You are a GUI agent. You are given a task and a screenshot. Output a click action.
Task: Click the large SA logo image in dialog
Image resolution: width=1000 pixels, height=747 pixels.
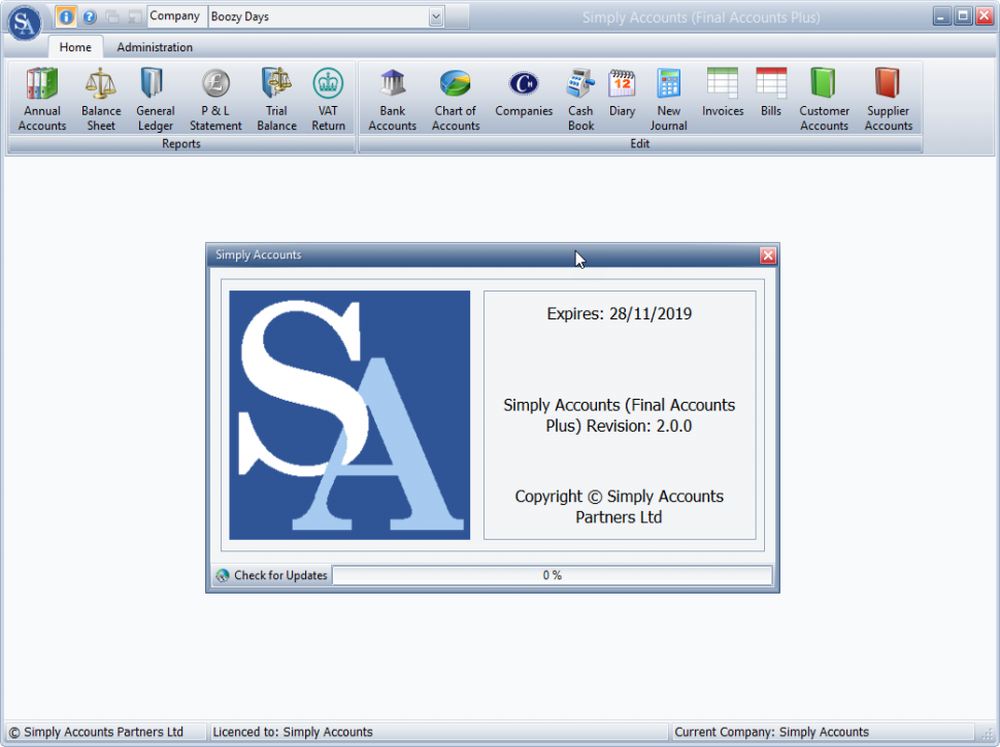pos(349,415)
